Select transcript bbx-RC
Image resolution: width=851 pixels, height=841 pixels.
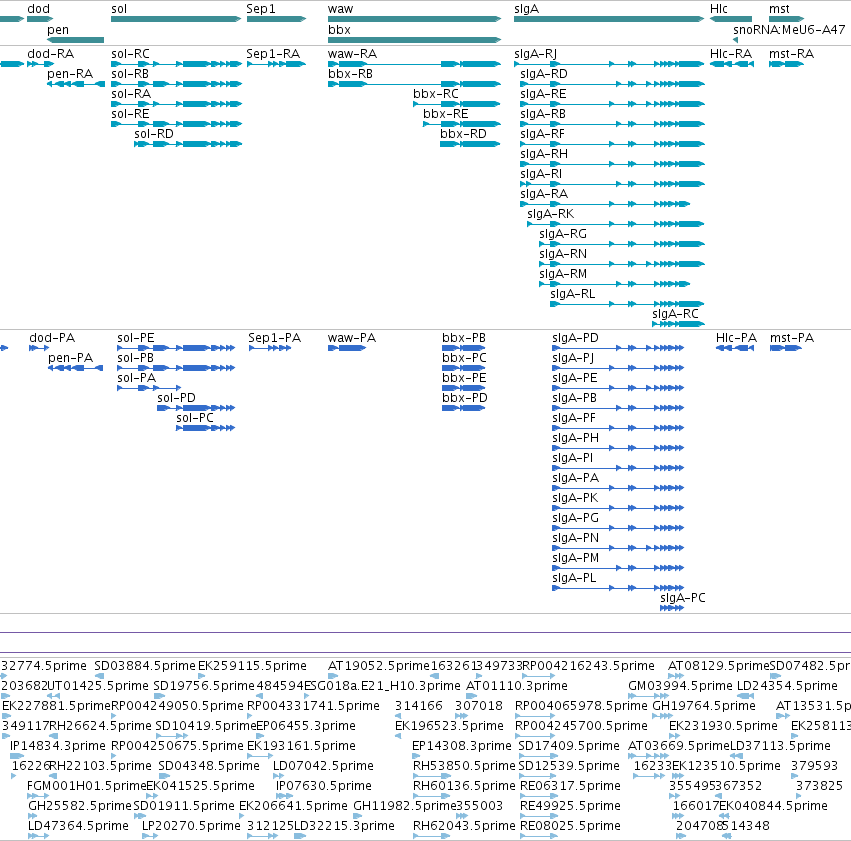tap(436, 94)
